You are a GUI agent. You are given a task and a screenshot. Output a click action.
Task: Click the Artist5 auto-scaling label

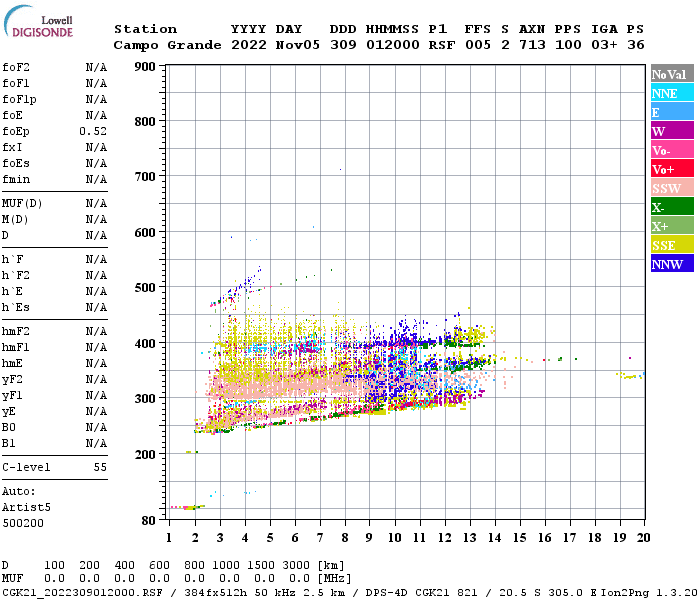tap(26, 508)
